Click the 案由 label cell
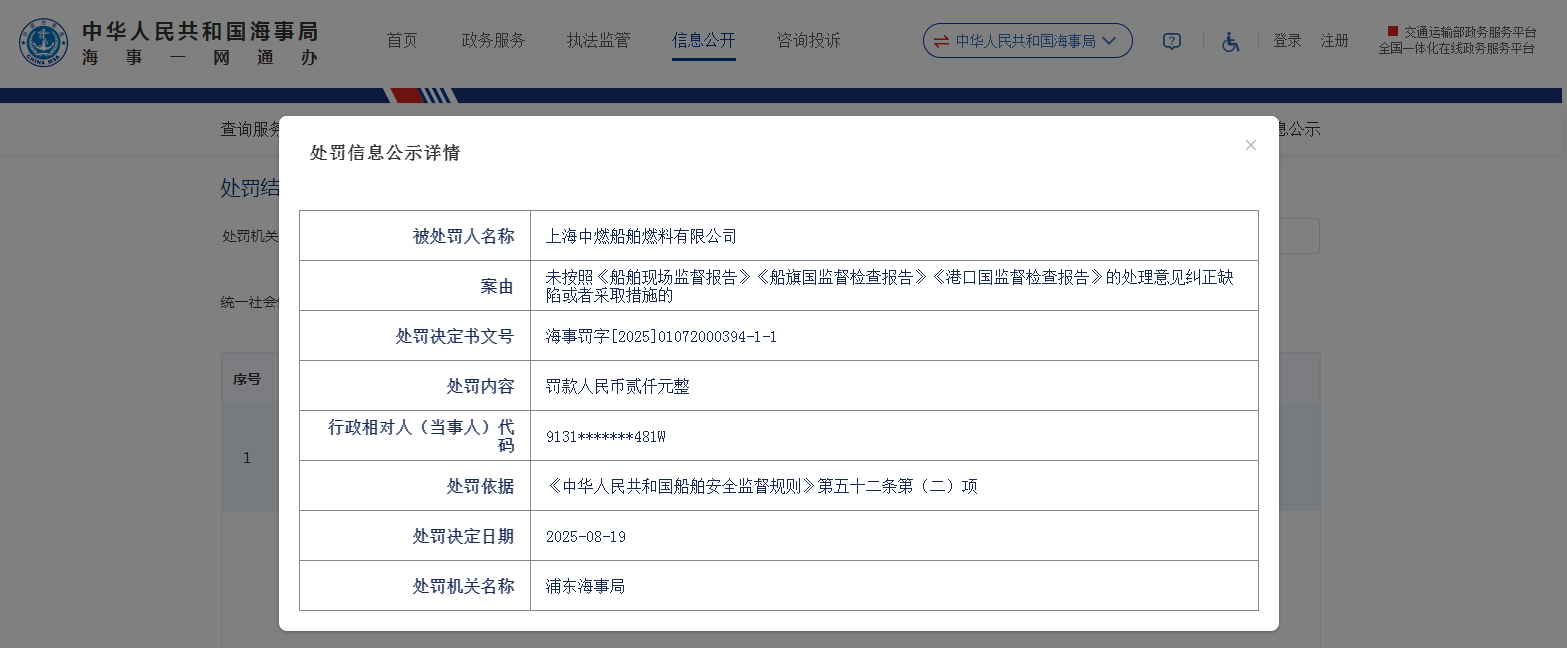 [x=415, y=286]
